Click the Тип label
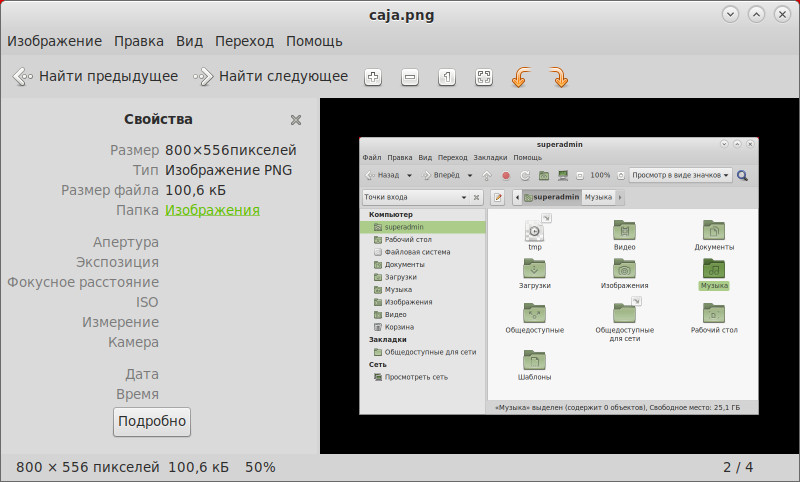The width and height of the screenshot is (800, 482). pos(145,170)
